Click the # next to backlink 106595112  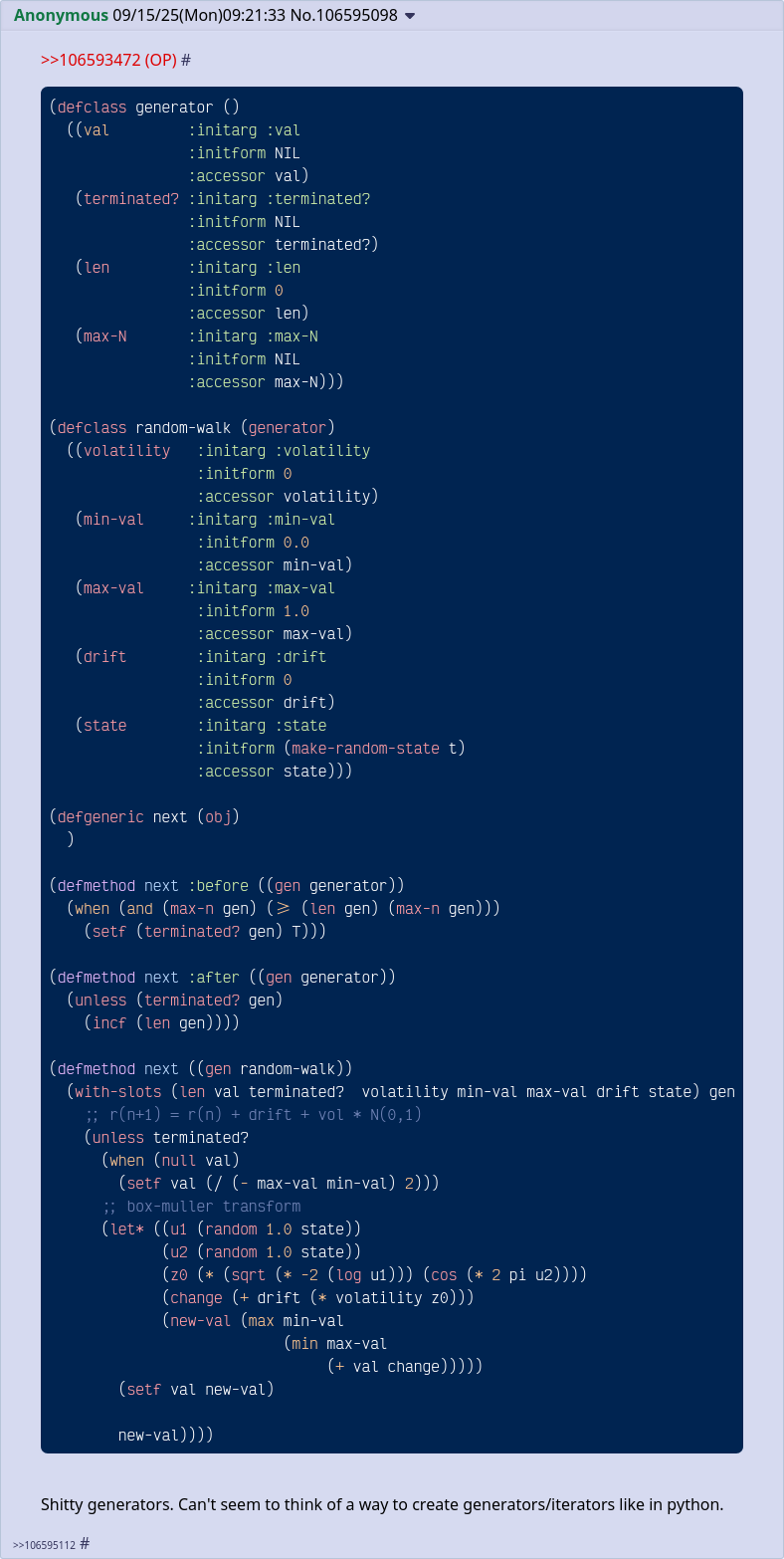[85, 1543]
